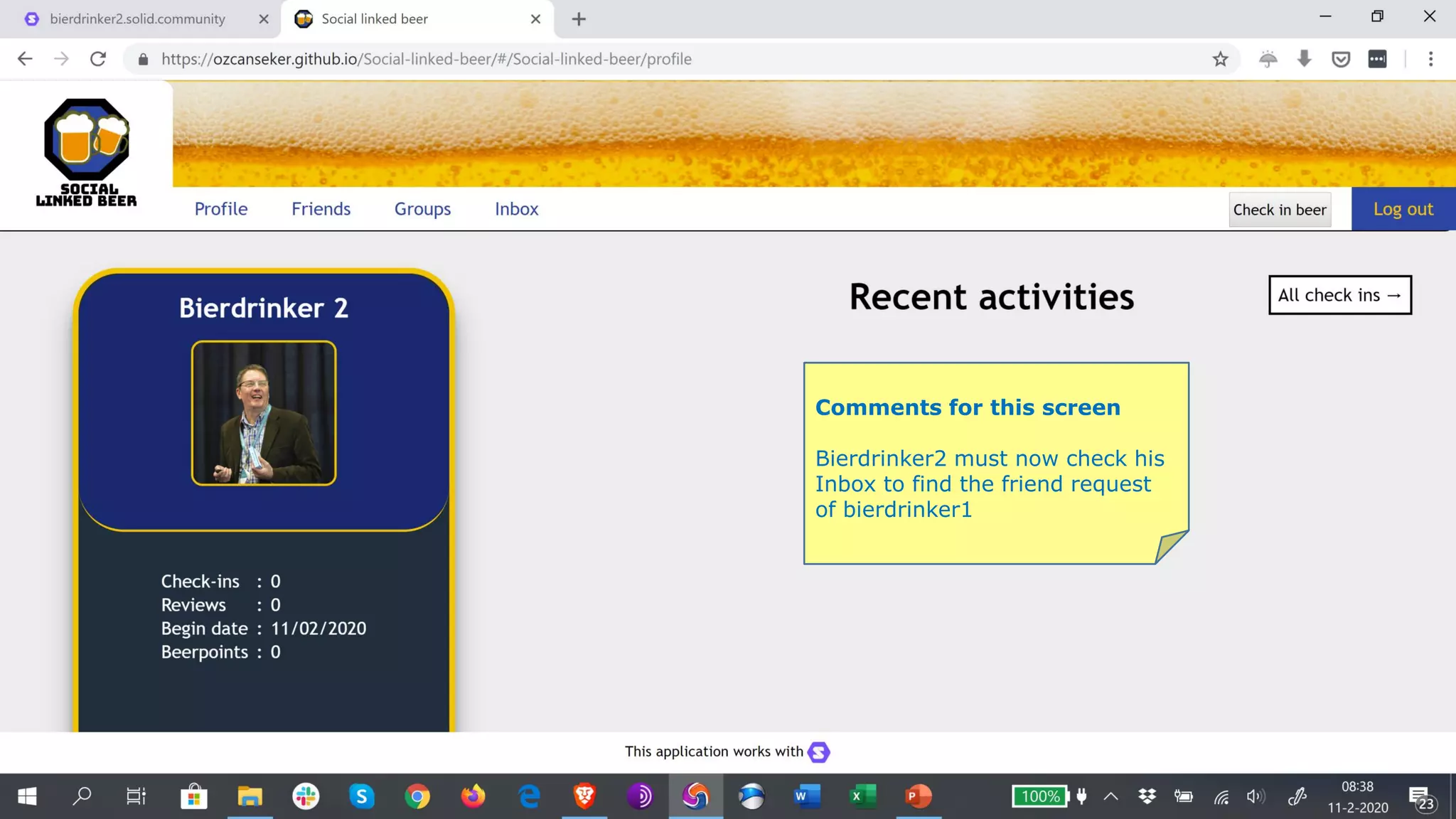
Task: Open Task View
Action: [136, 796]
